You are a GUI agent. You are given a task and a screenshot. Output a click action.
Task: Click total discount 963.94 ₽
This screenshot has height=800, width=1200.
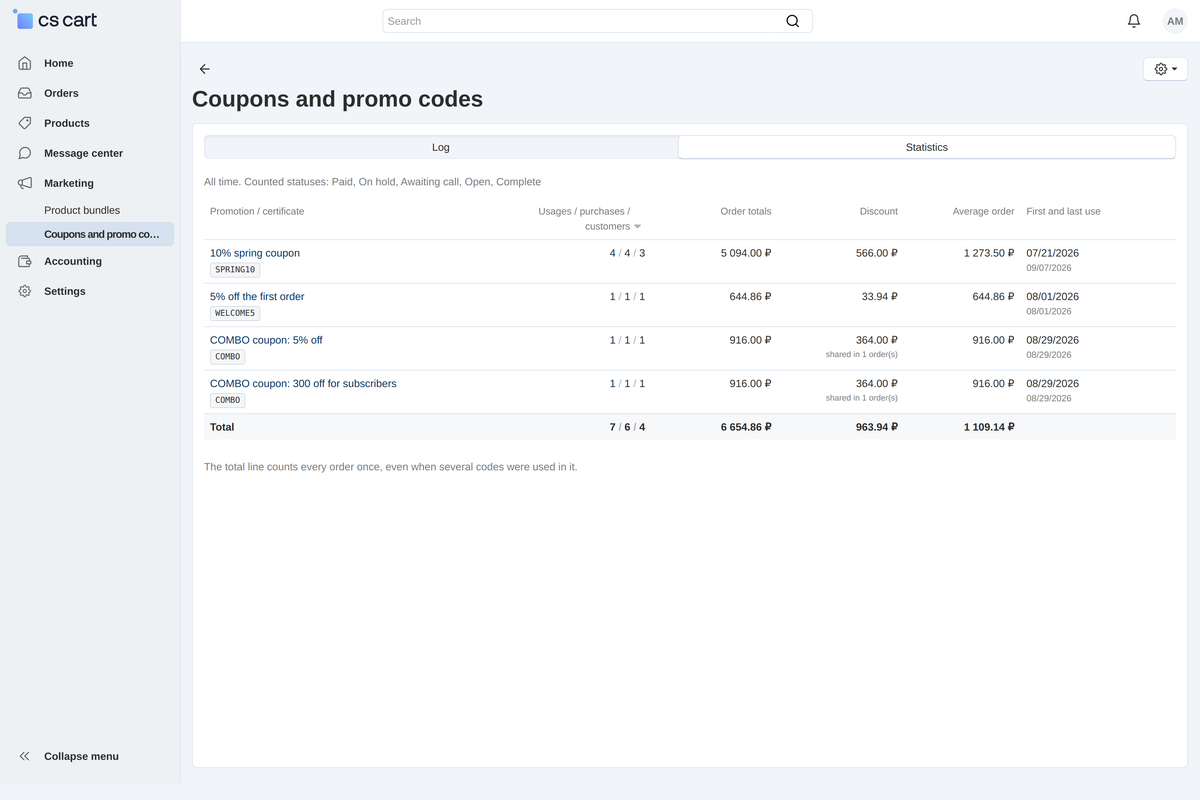[877, 427]
